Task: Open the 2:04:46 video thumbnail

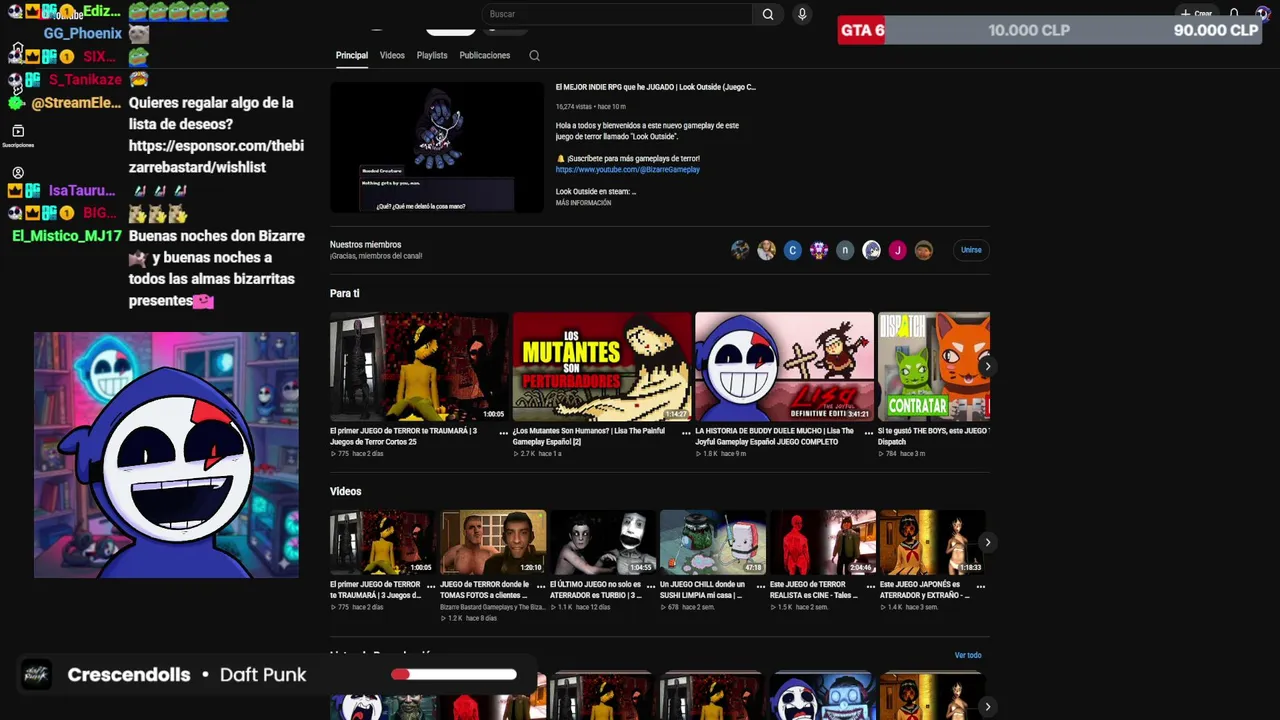Action: (x=823, y=542)
